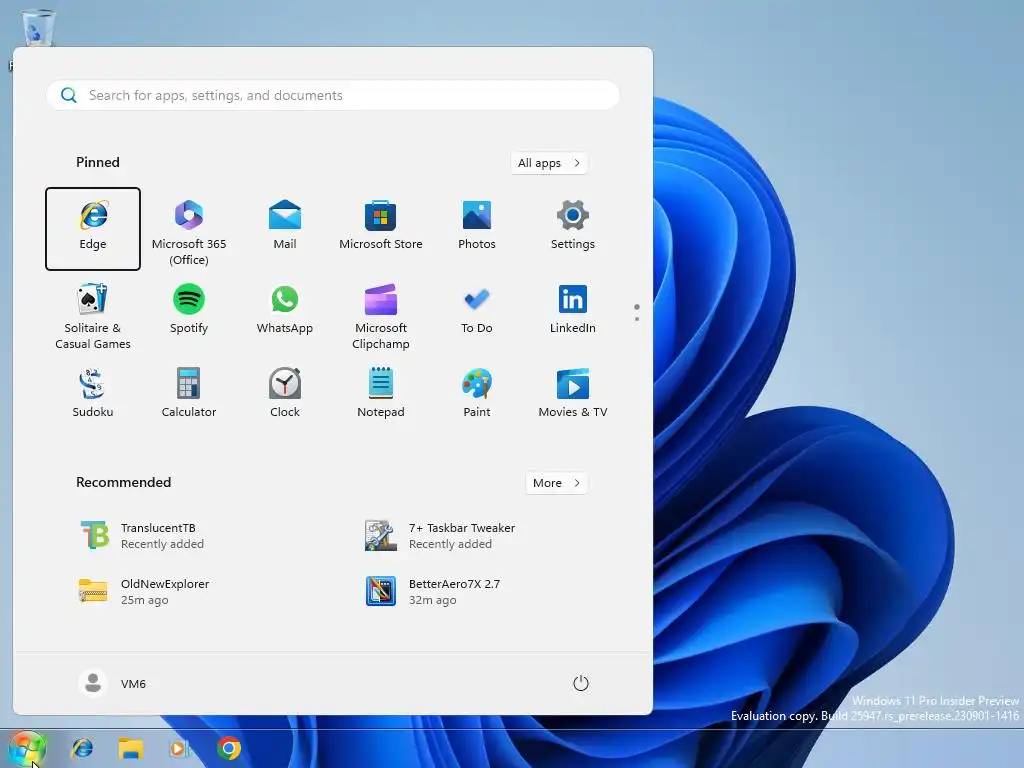Open the Clock app

pos(285,394)
